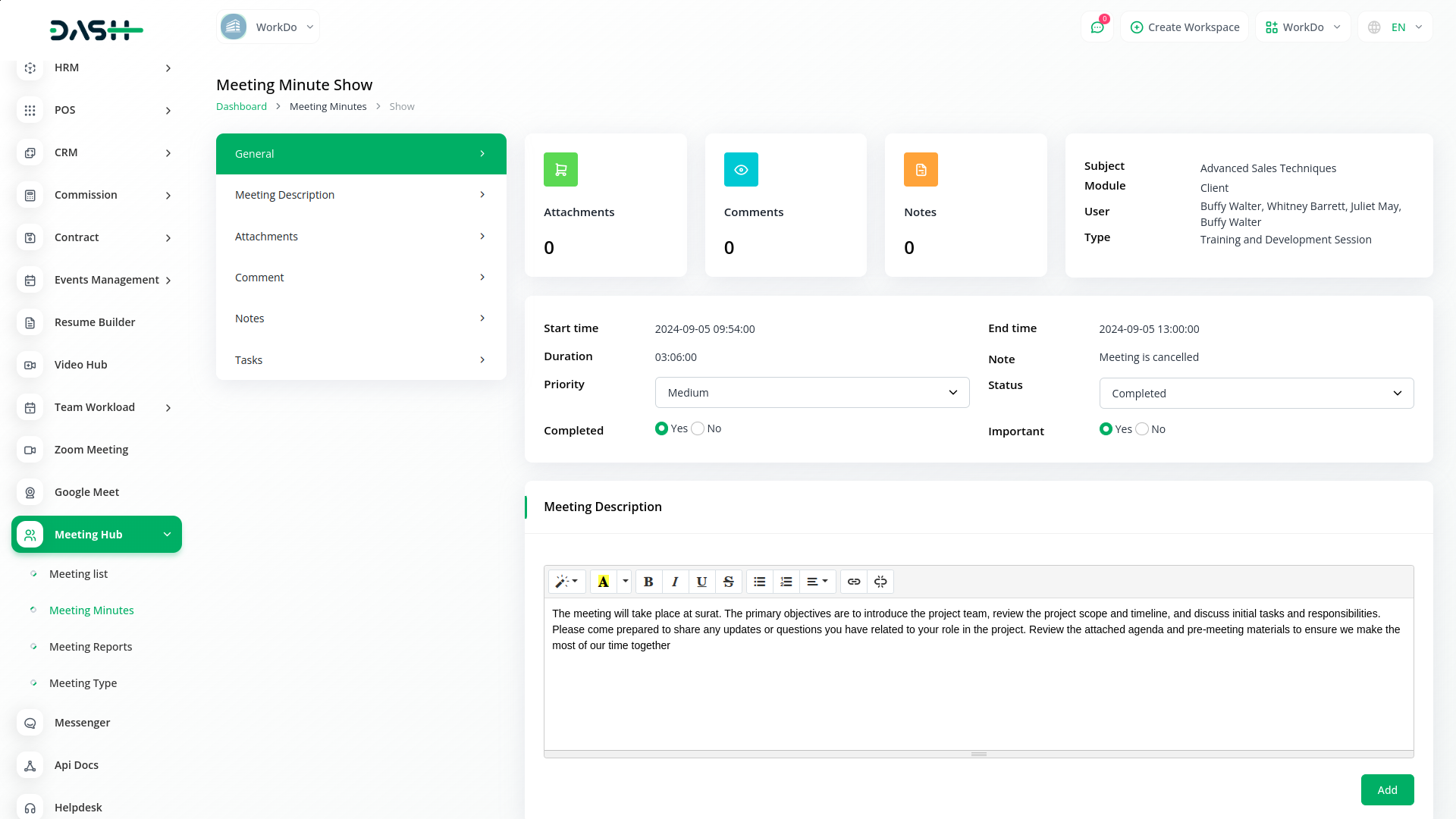Open the Status Completed dropdown
This screenshot has width=1456, height=819.
pos(1256,394)
